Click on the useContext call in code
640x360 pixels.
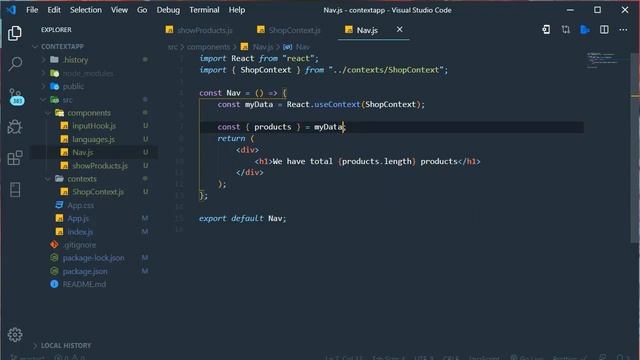click(337, 104)
